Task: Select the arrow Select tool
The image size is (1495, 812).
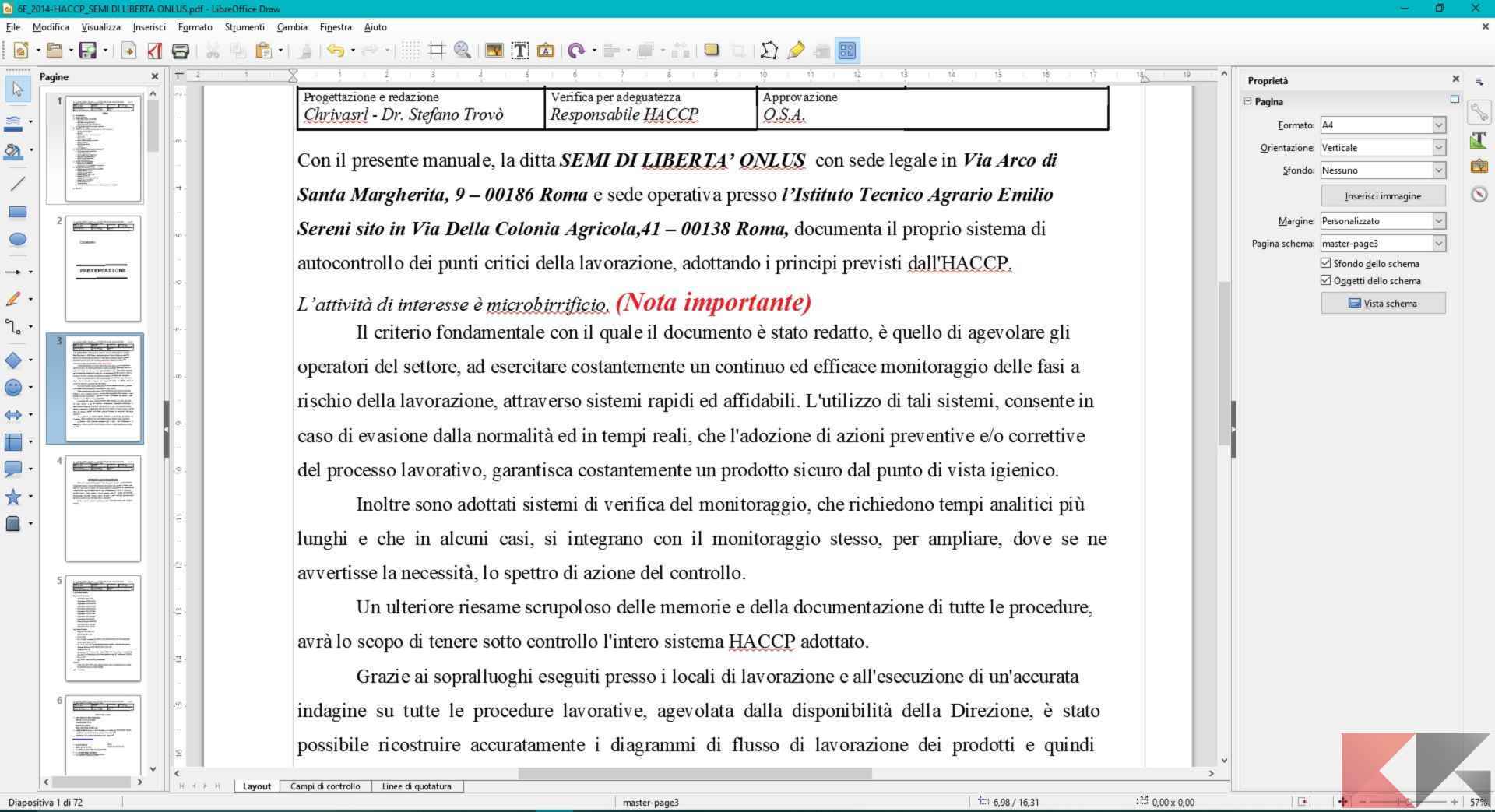Action: coord(17,89)
